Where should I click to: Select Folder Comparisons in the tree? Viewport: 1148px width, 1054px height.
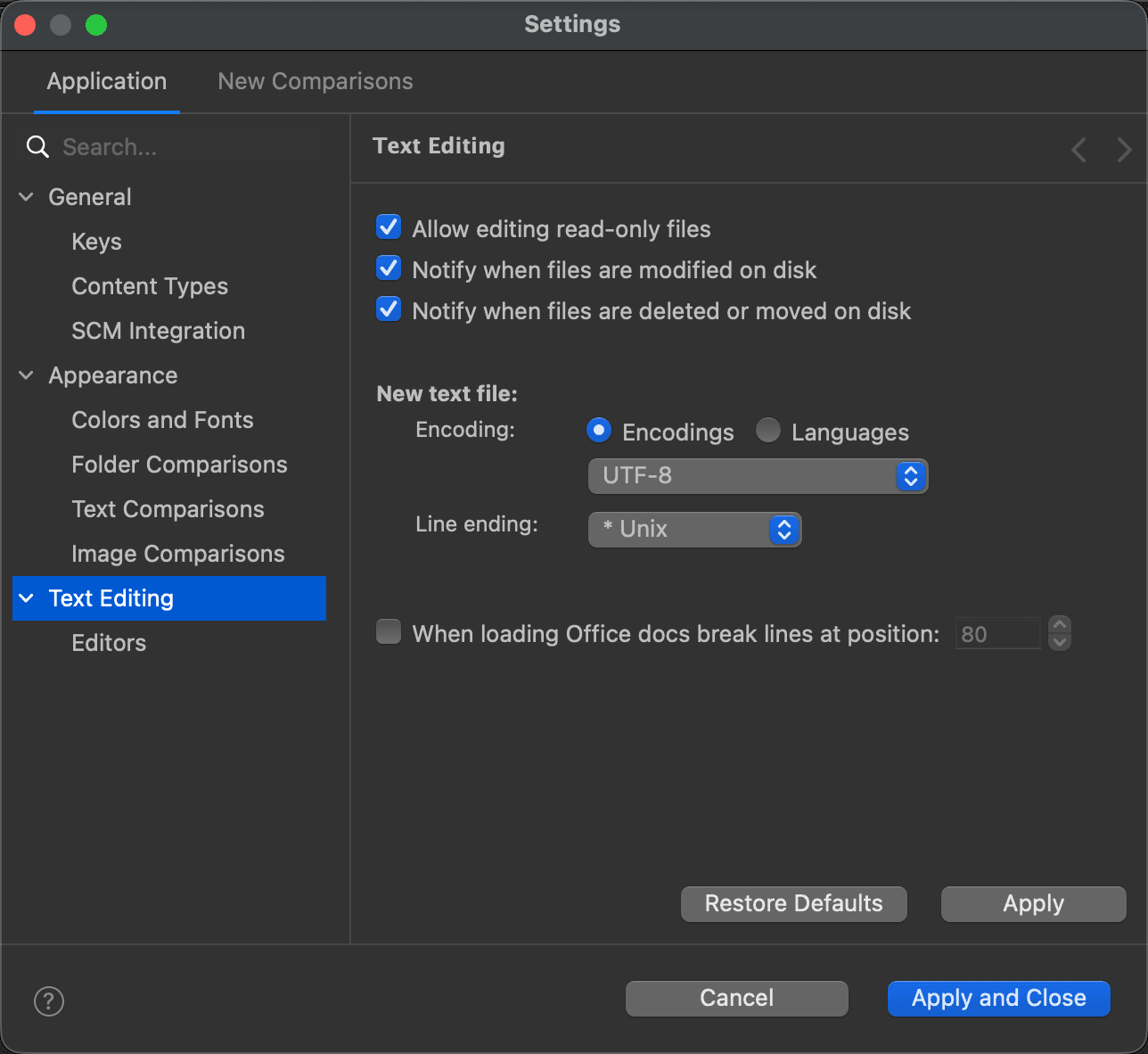(x=179, y=465)
